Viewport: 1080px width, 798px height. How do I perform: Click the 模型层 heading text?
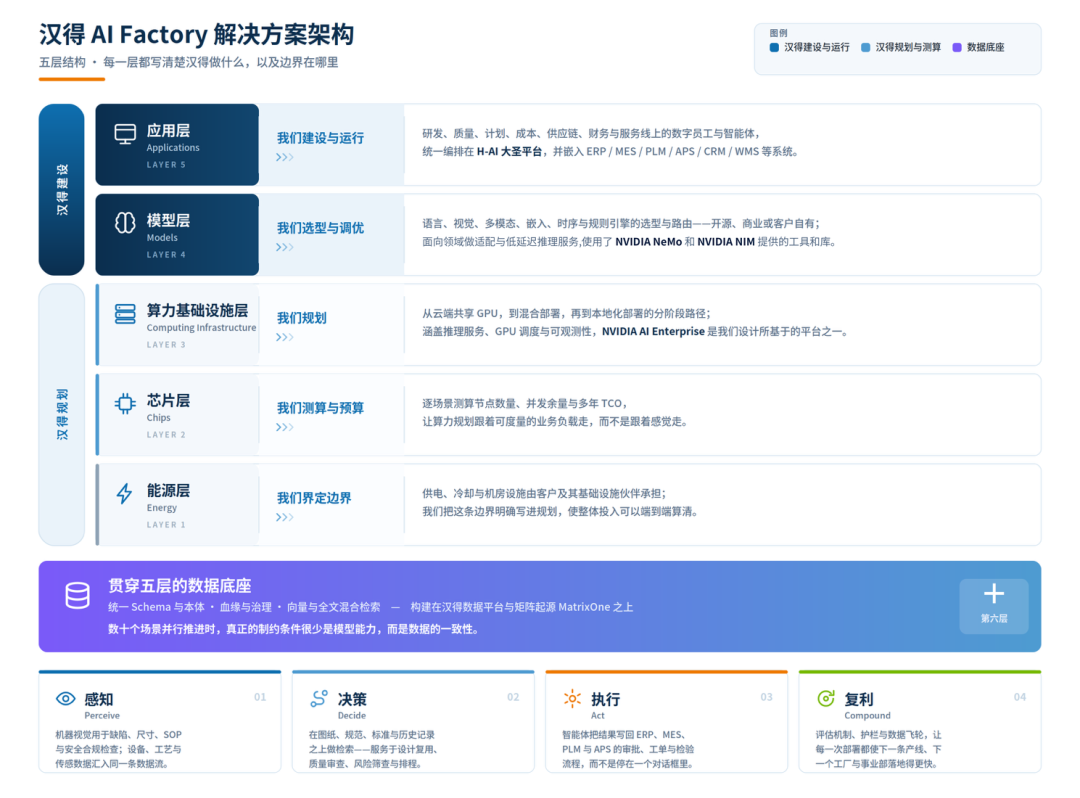(168, 221)
